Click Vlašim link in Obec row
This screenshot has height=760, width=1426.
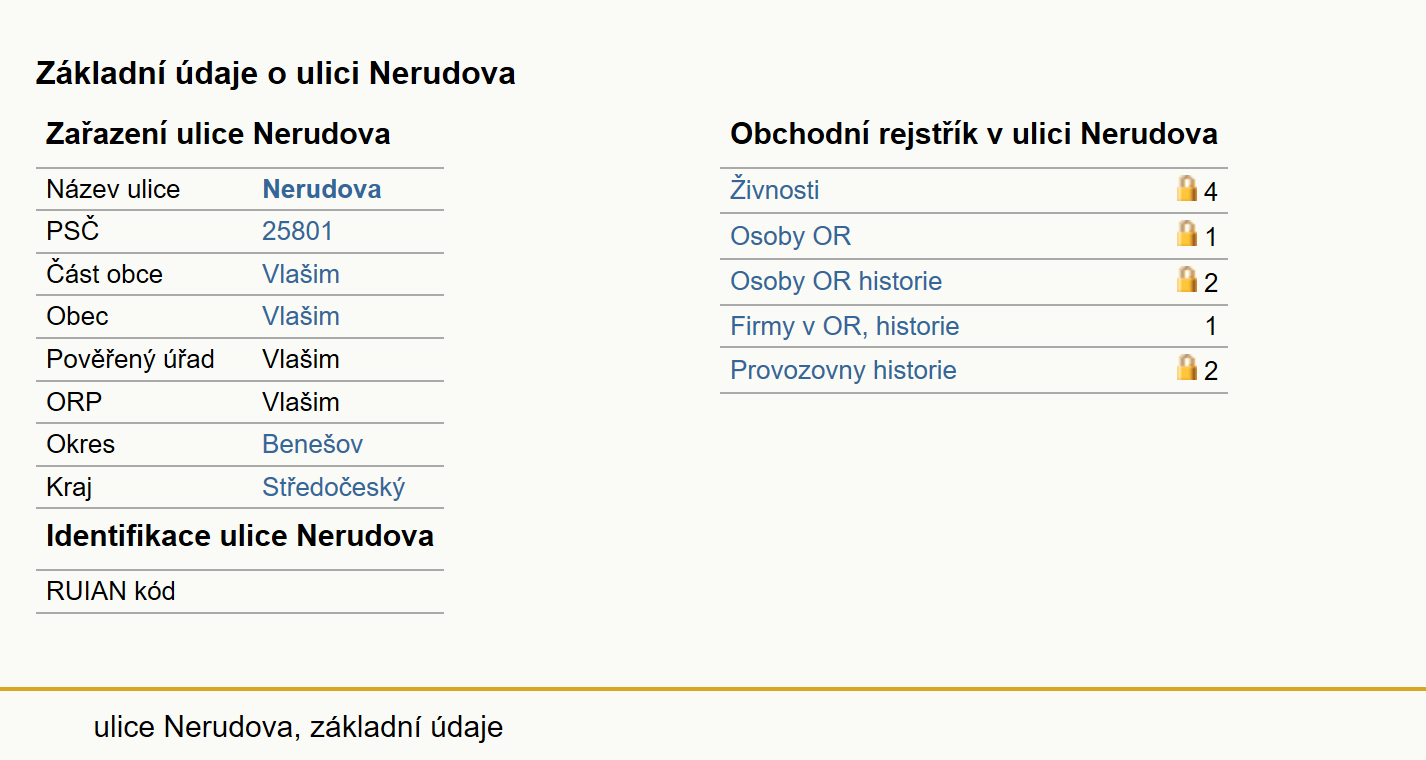301,316
